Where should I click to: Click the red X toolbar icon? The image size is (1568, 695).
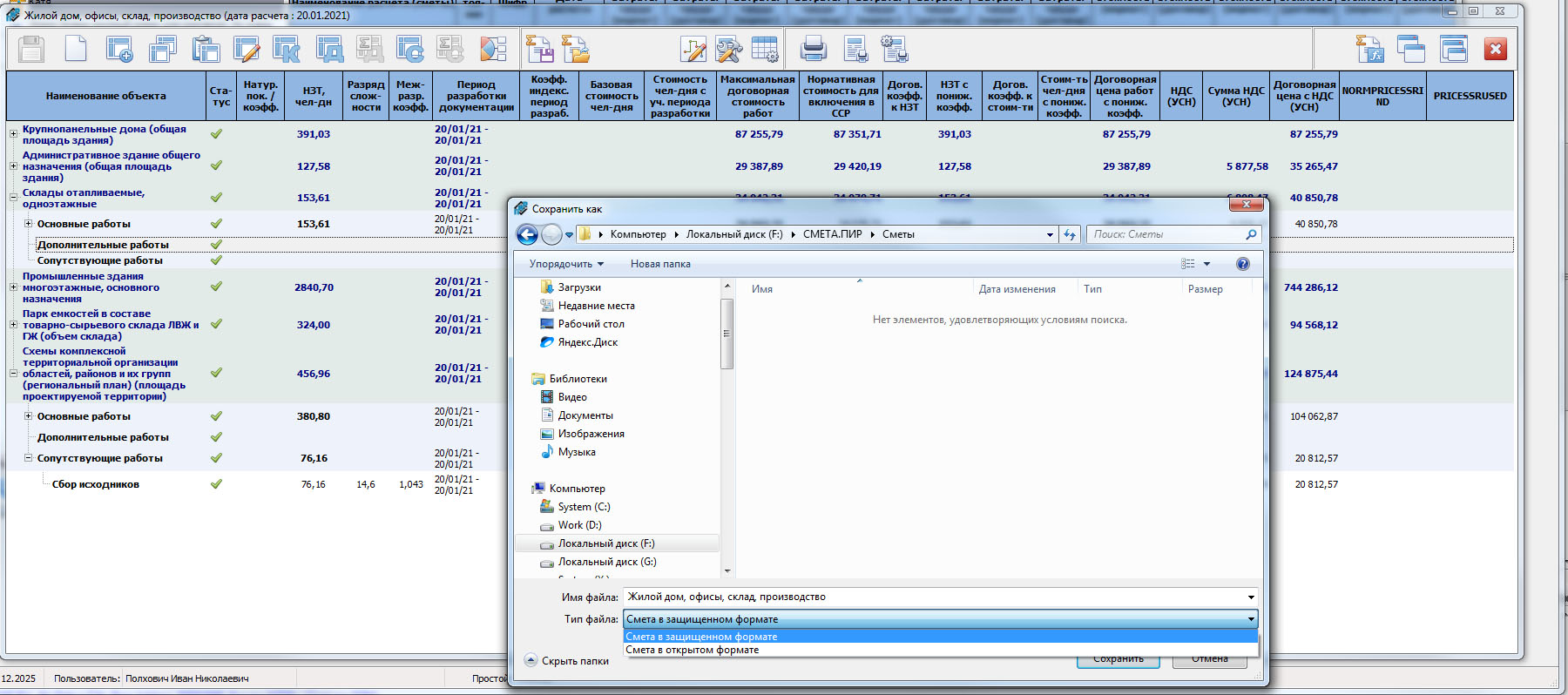[x=1495, y=50]
